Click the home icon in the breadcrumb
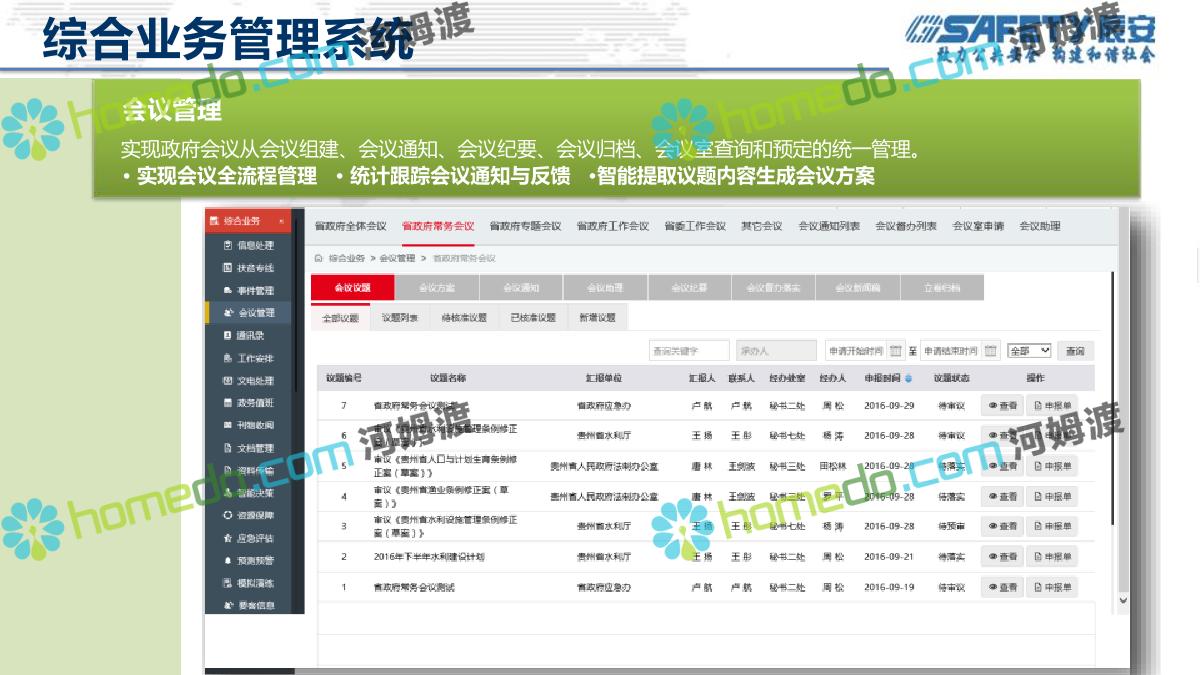 click(x=319, y=258)
